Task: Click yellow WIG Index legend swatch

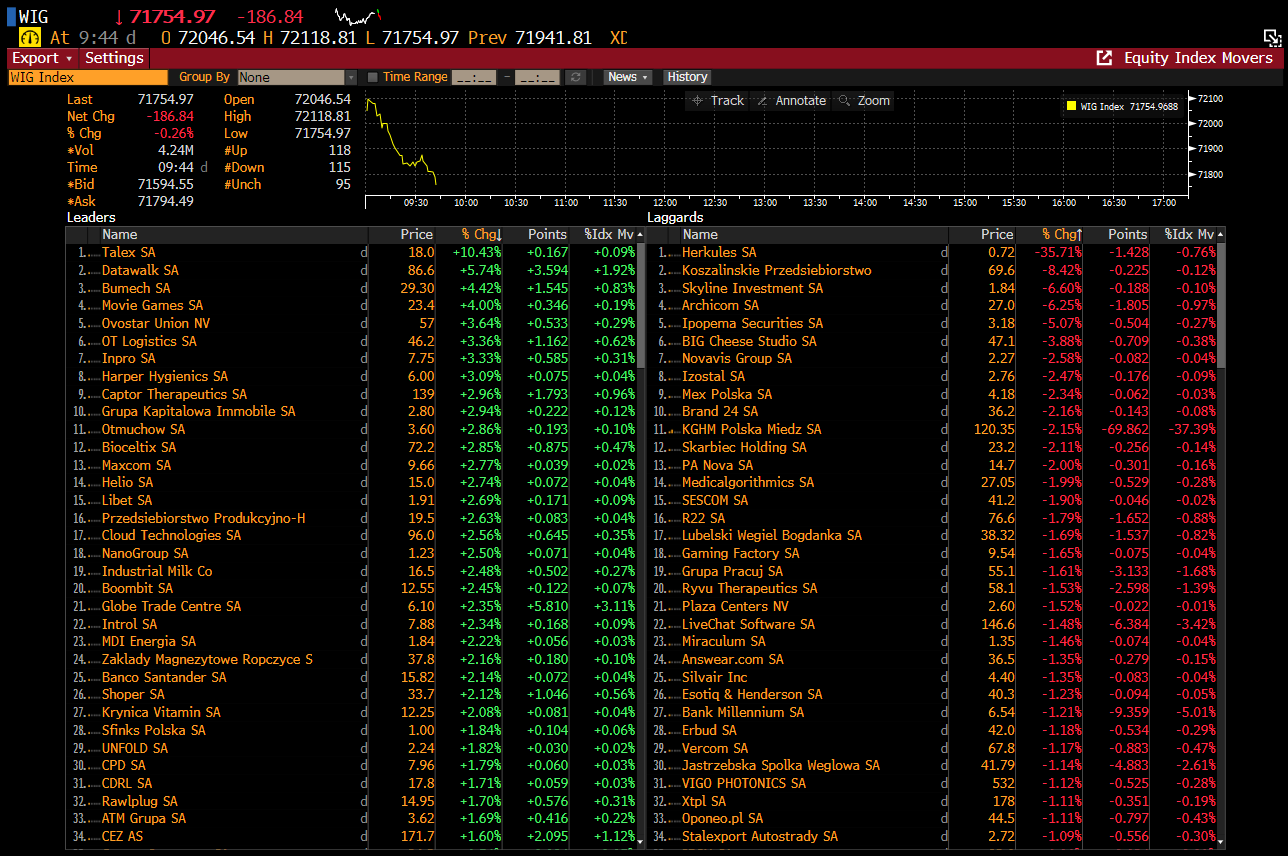Action: click(1071, 106)
